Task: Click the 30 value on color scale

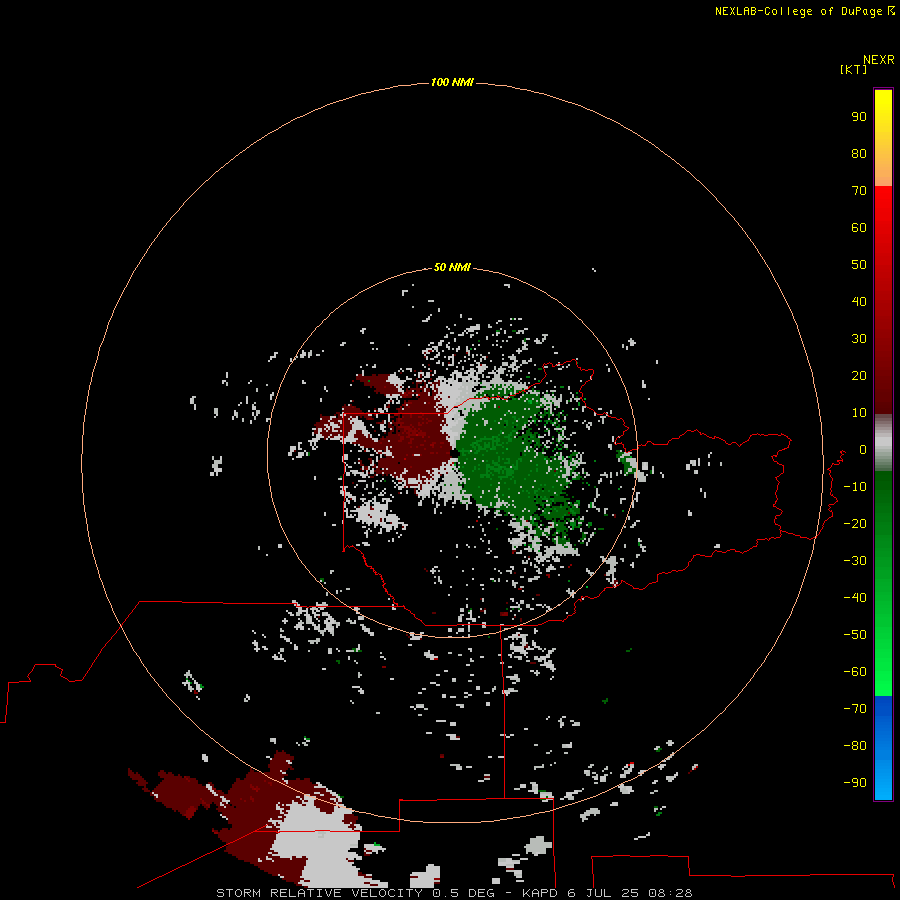Action: 859,339
